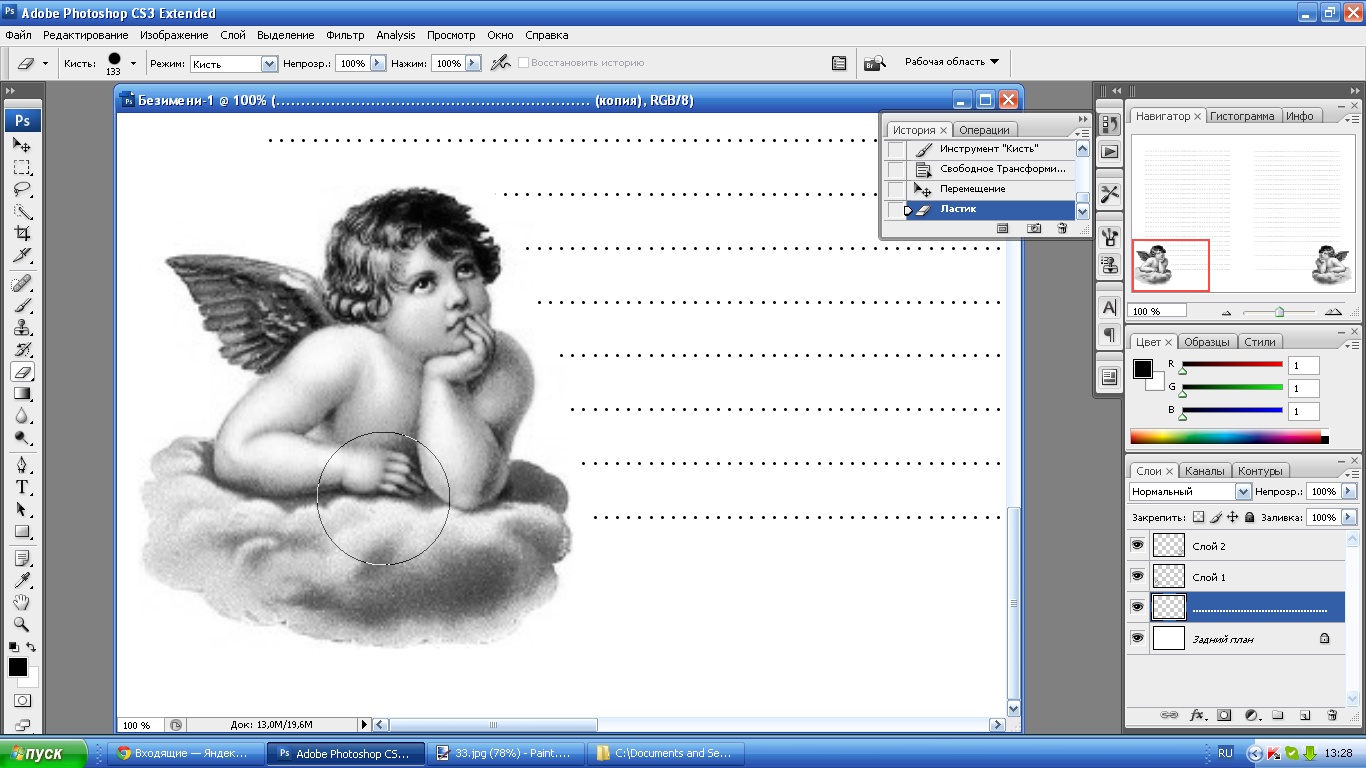Expand the layer Непрозр. opacity arrow
Viewport: 1366px width, 768px height.
tap(1350, 491)
